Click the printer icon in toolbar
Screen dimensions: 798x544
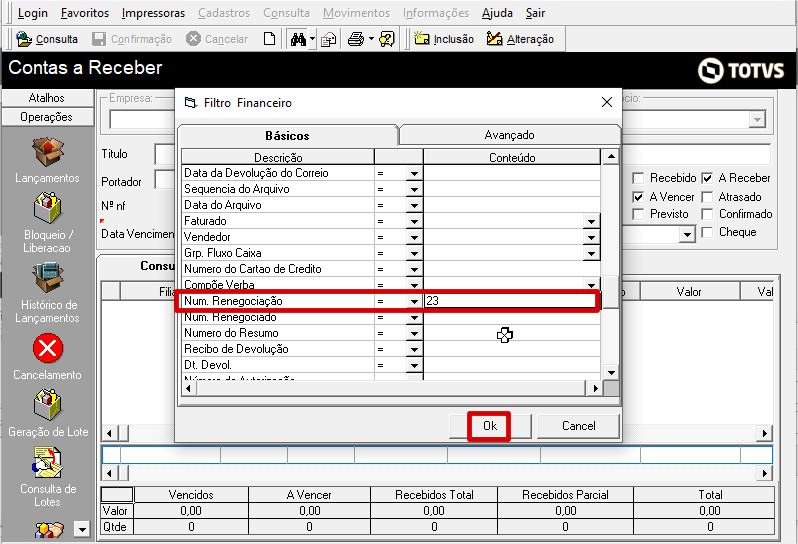(356, 39)
